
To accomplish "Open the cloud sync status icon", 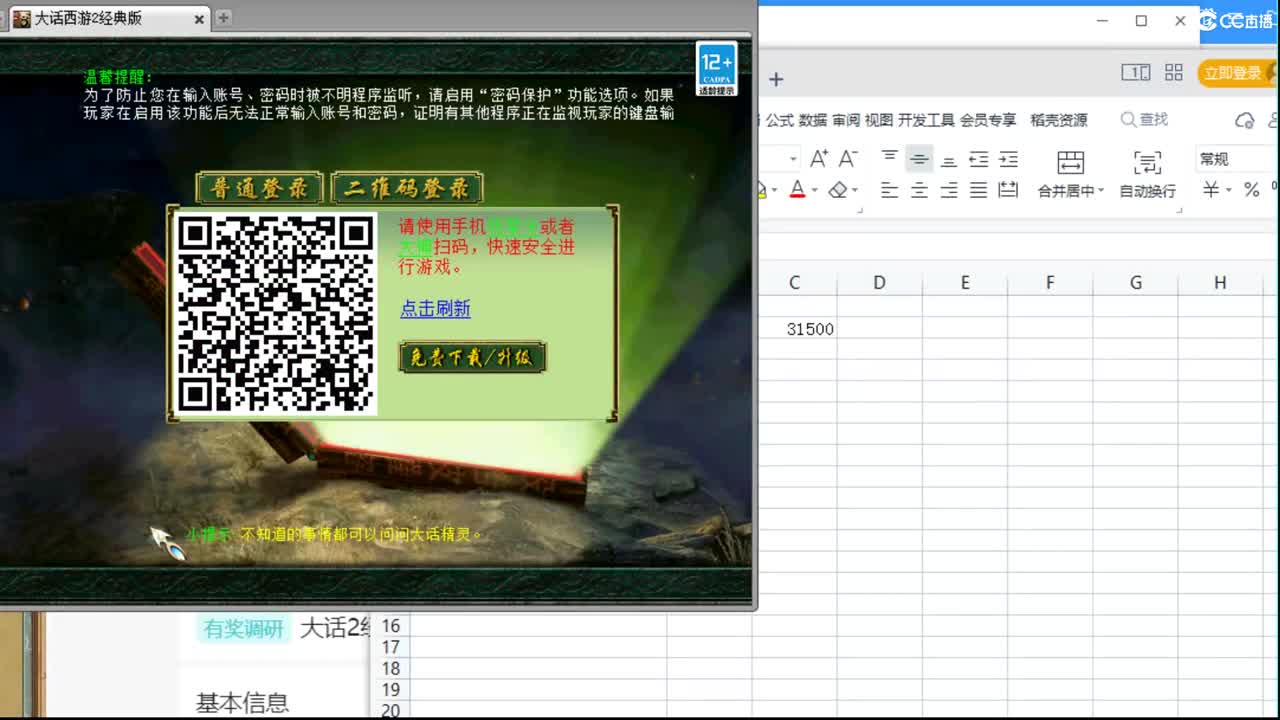I will (1245, 120).
